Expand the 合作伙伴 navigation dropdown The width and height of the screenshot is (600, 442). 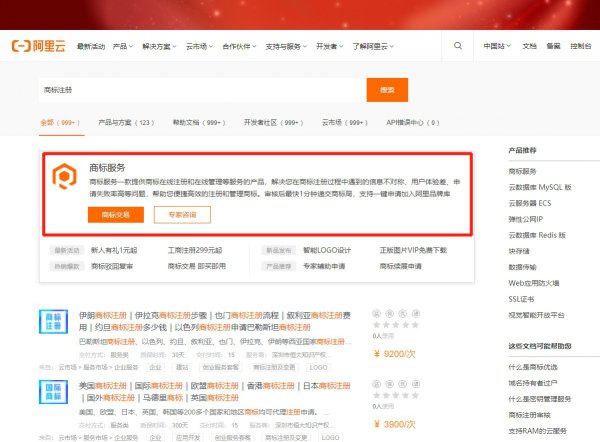(x=239, y=46)
